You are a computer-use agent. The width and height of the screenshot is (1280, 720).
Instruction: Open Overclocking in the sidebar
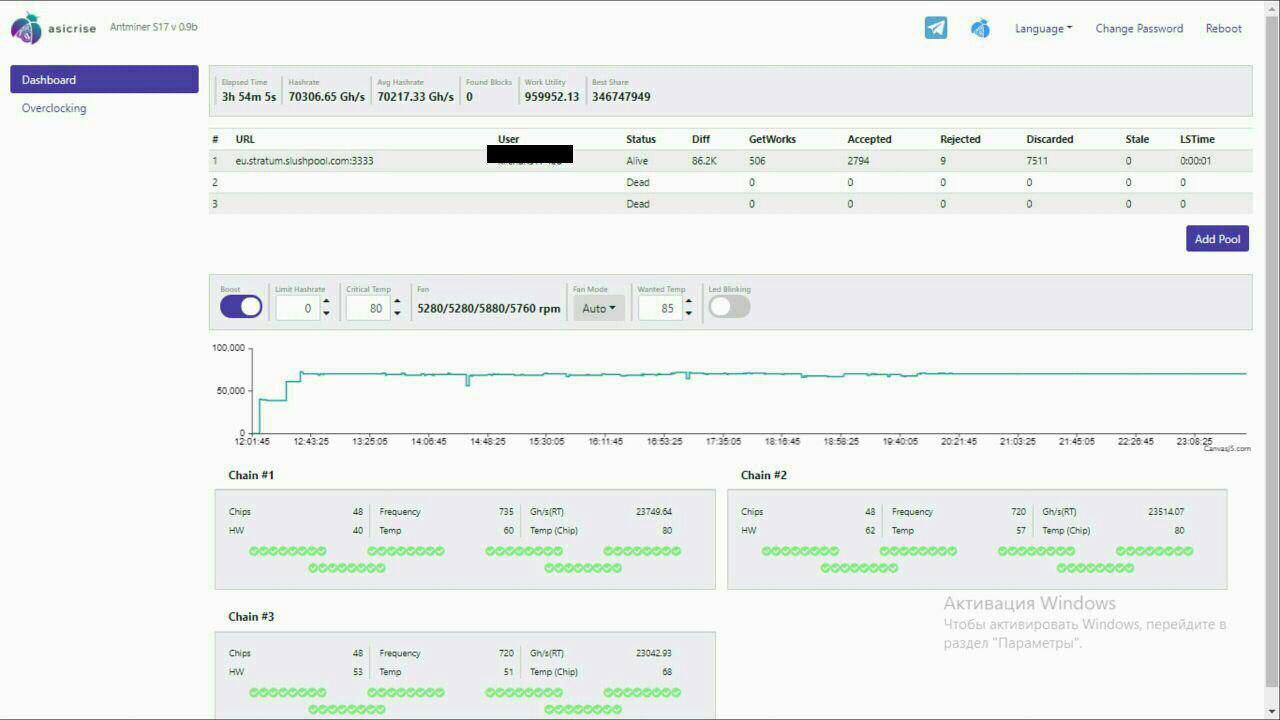coord(54,108)
